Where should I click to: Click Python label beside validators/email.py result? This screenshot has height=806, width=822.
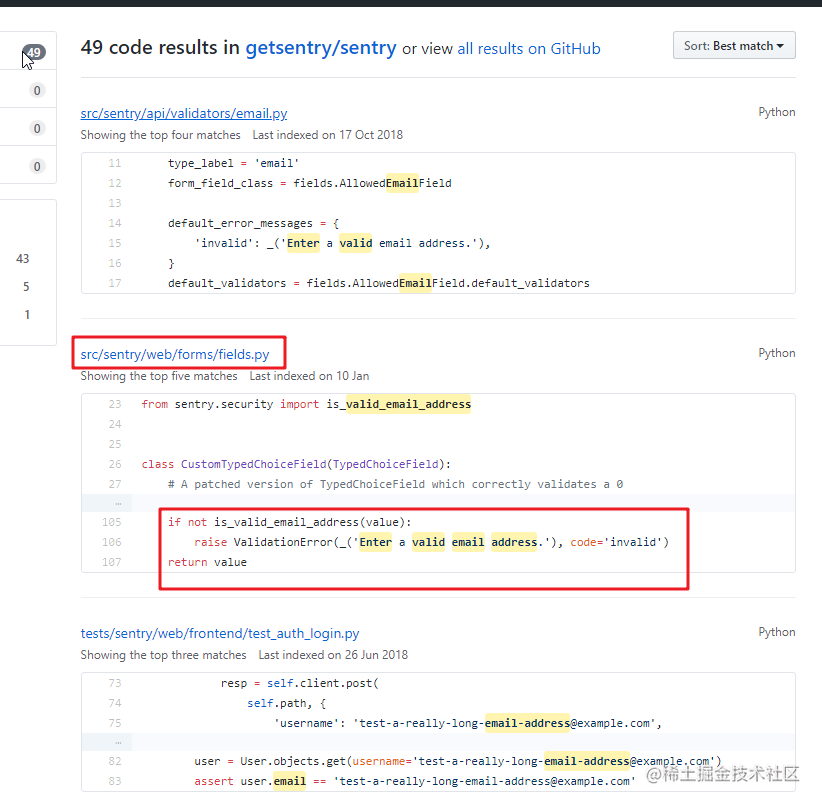click(776, 112)
